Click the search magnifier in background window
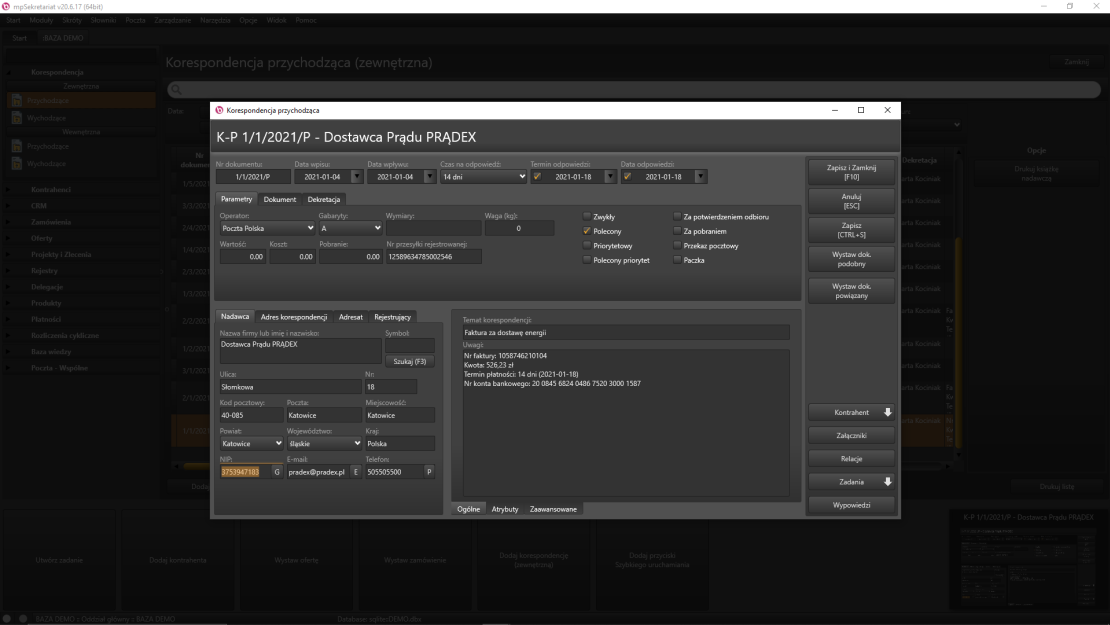1110x625 pixels. [x=177, y=90]
